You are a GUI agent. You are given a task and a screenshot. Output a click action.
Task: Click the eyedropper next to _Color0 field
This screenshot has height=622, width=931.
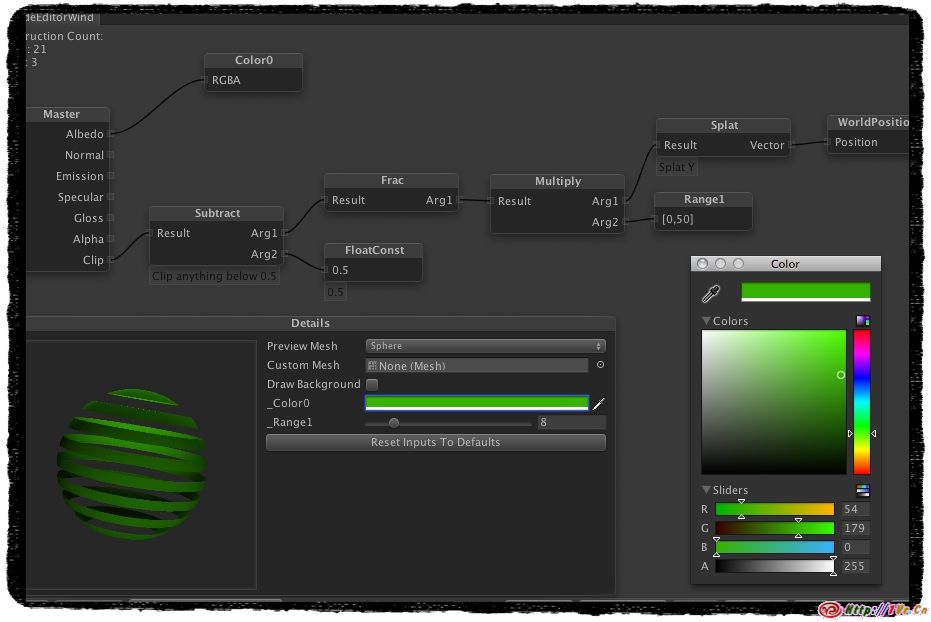pos(600,404)
